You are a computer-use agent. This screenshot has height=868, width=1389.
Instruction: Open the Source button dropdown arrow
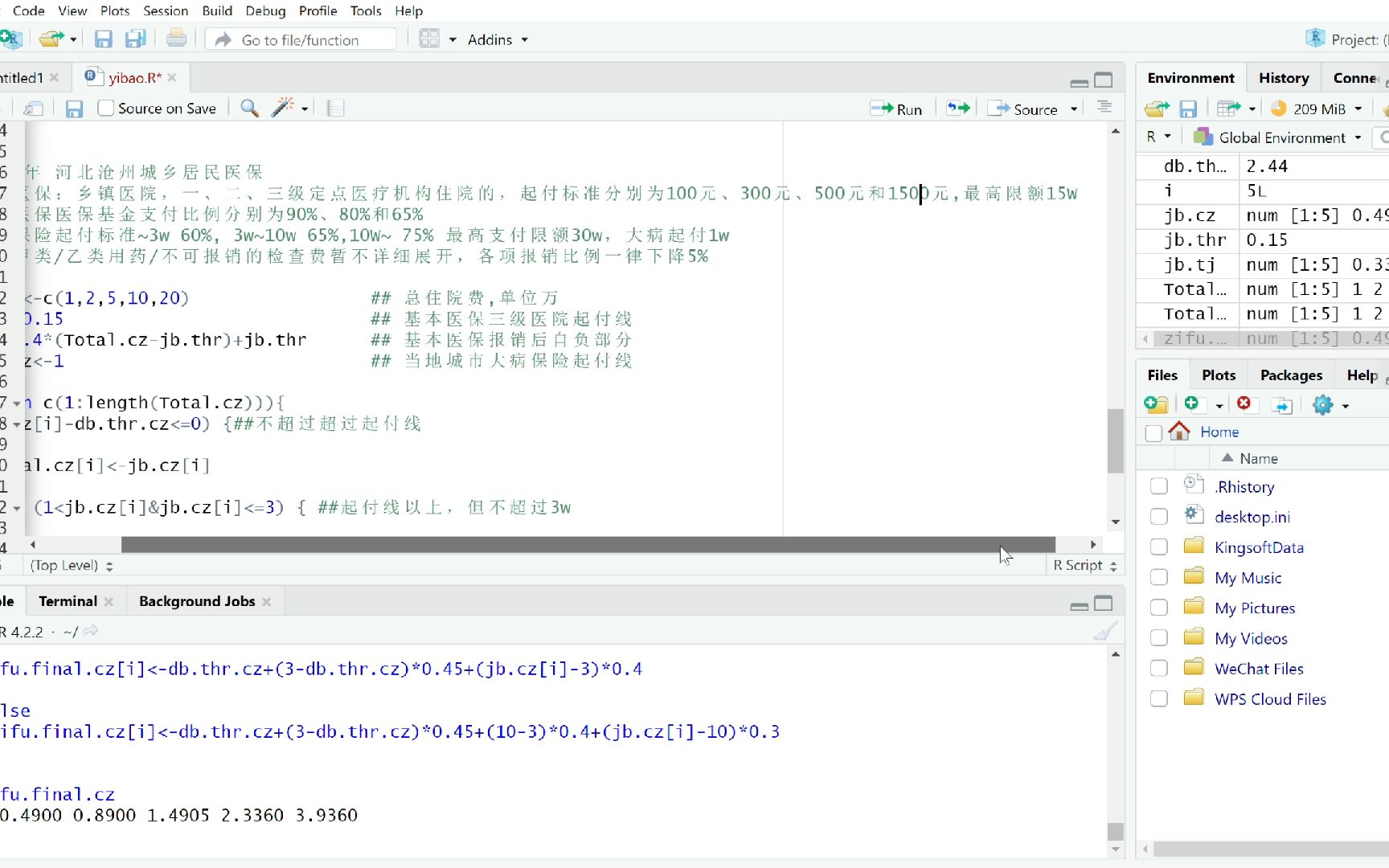tap(1074, 108)
